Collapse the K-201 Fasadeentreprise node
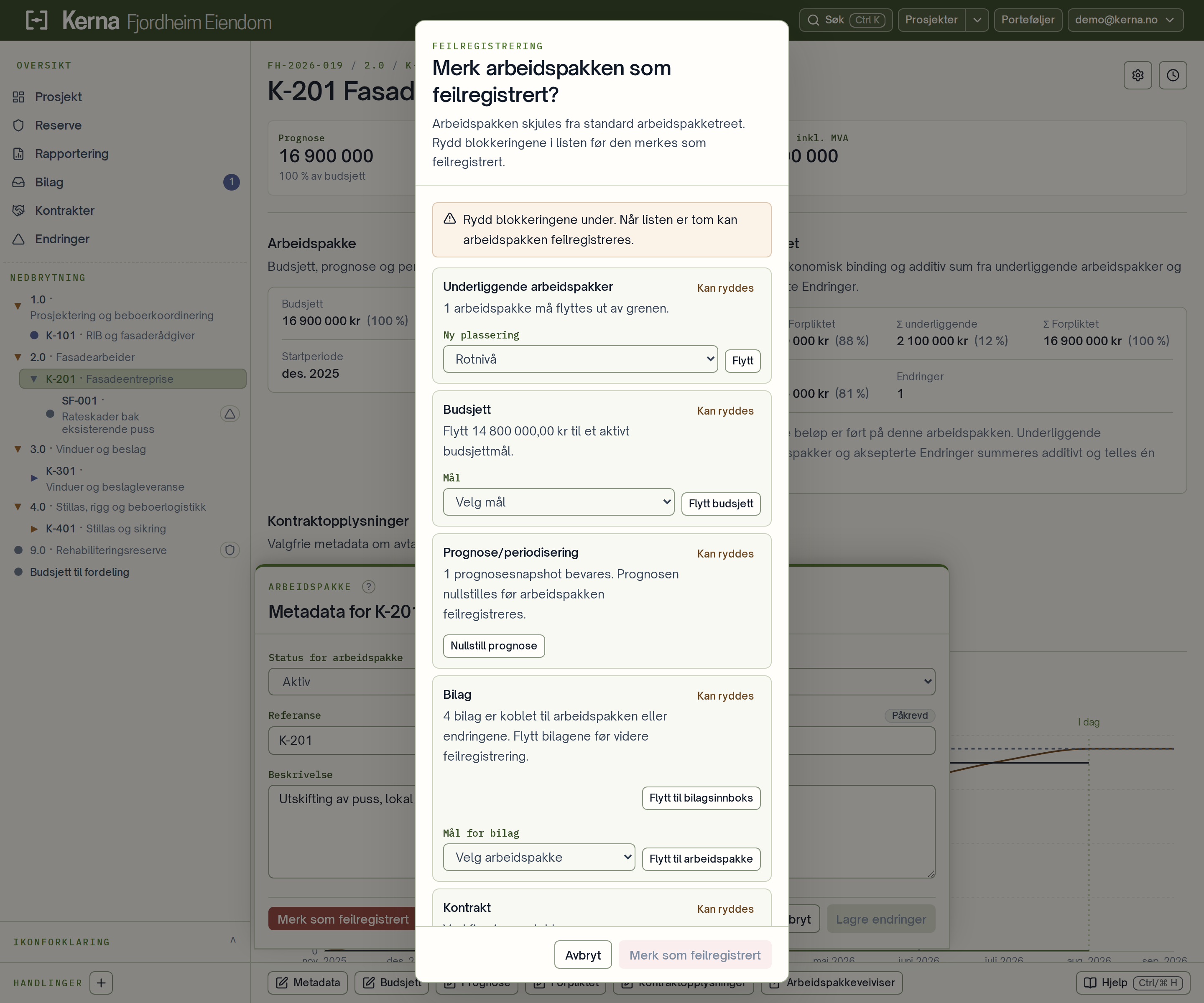The height and width of the screenshot is (1003, 1204). click(34, 379)
